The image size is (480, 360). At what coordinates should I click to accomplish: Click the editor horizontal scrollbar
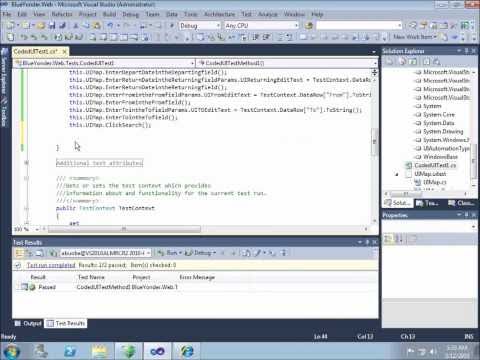(x=125, y=229)
